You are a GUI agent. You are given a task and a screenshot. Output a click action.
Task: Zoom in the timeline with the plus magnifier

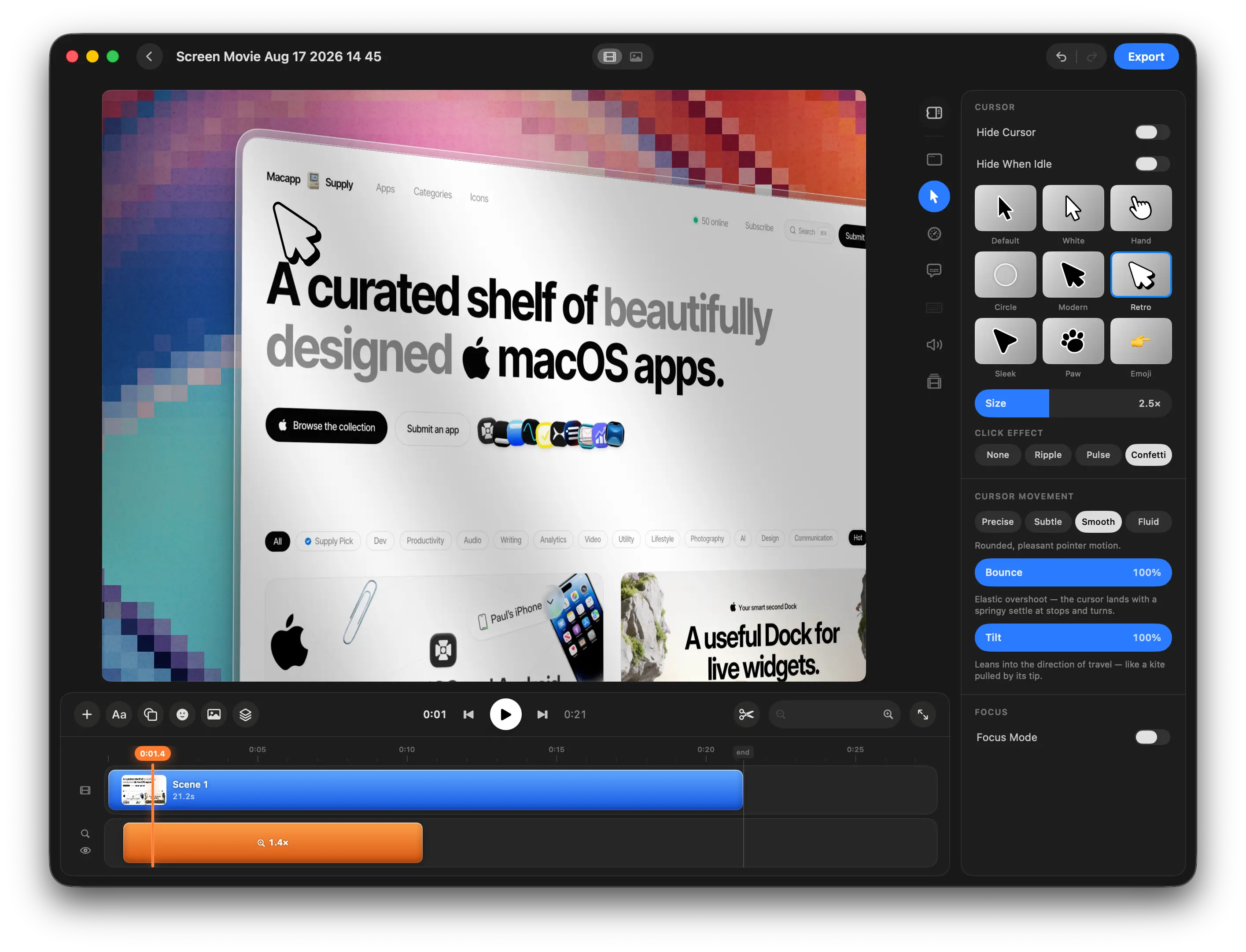click(888, 715)
